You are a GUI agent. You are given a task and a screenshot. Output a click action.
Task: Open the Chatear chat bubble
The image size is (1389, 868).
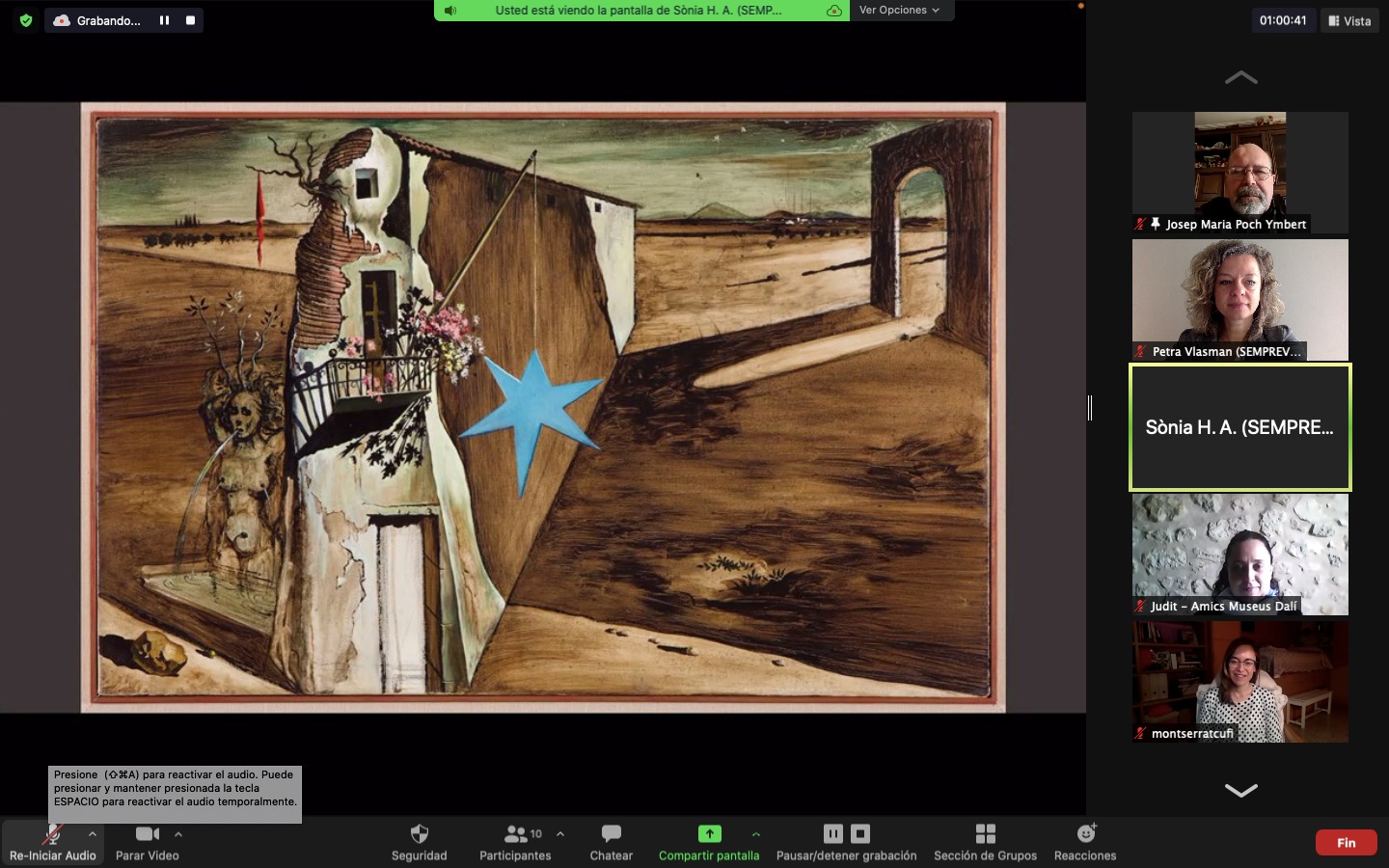(x=611, y=834)
